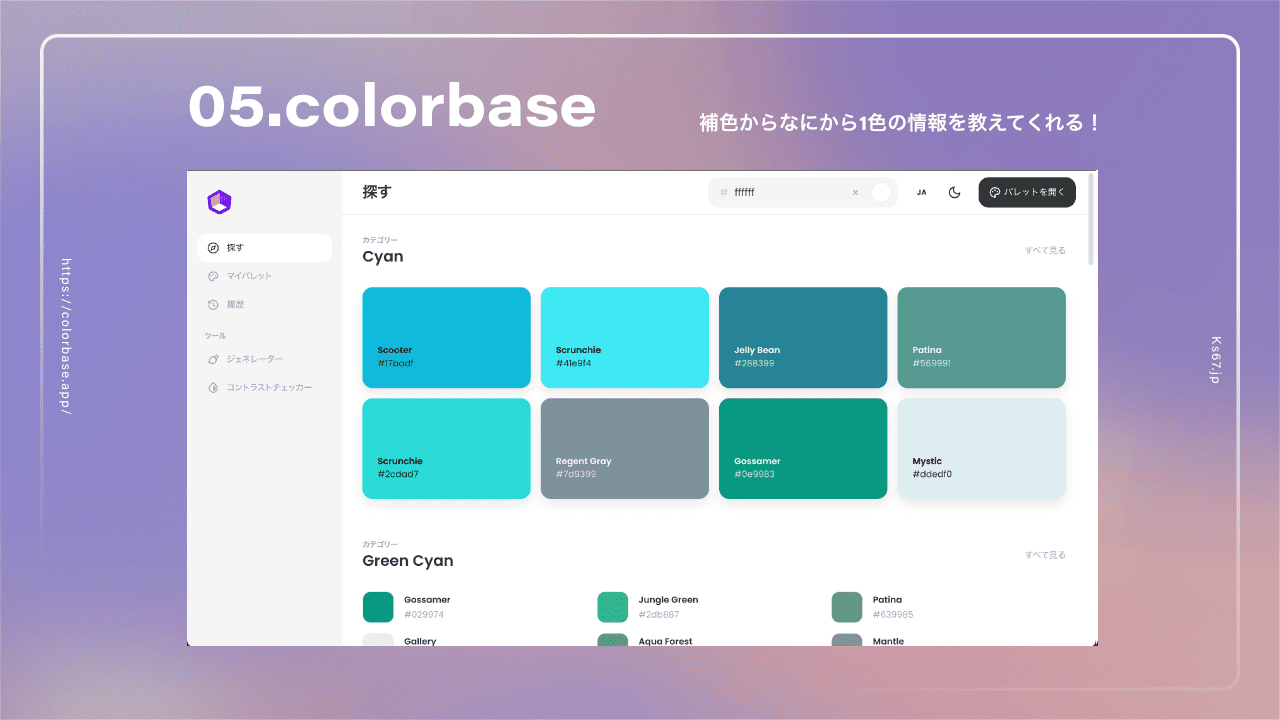Select the Regent Gray color card
Viewport: 1280px width, 720px height.
point(625,449)
